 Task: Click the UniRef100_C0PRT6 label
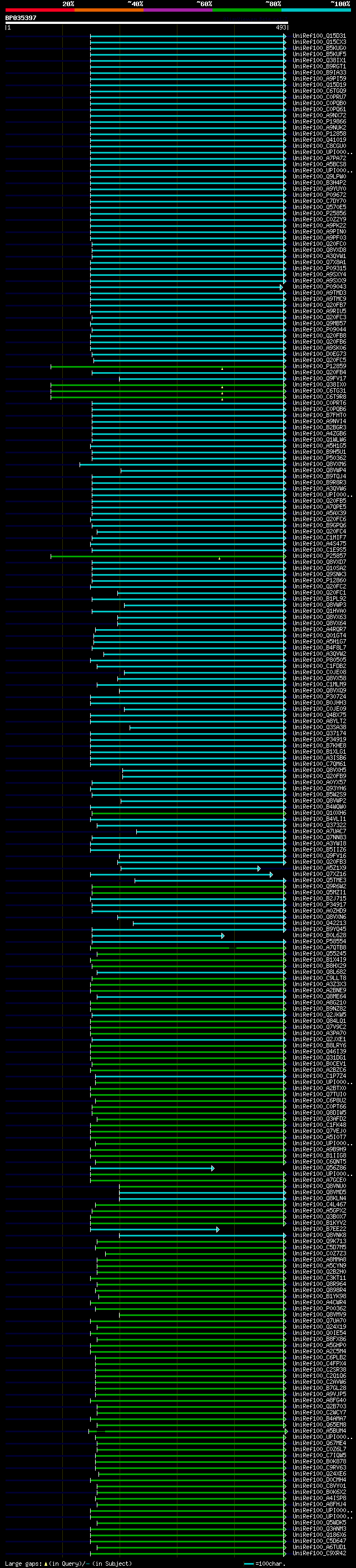319,403
